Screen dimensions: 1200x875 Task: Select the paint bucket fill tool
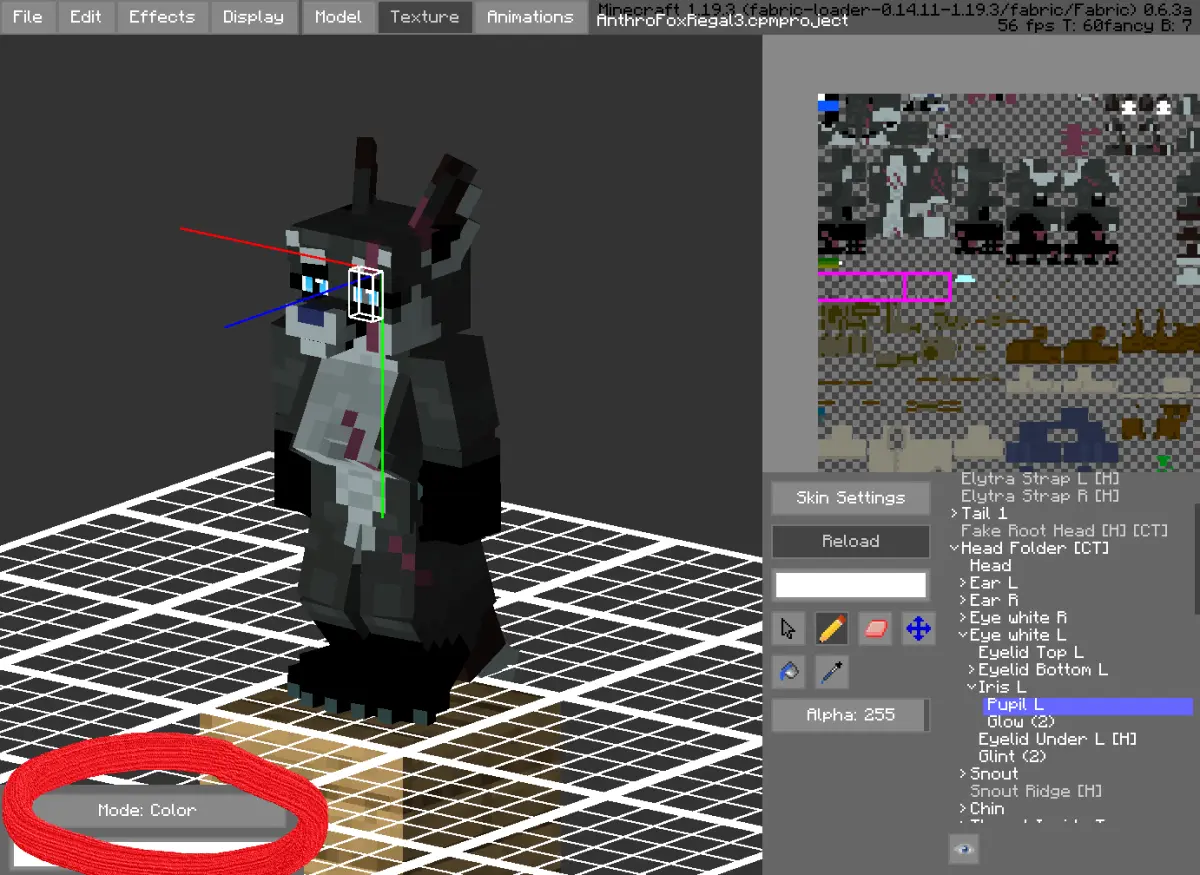(x=789, y=672)
